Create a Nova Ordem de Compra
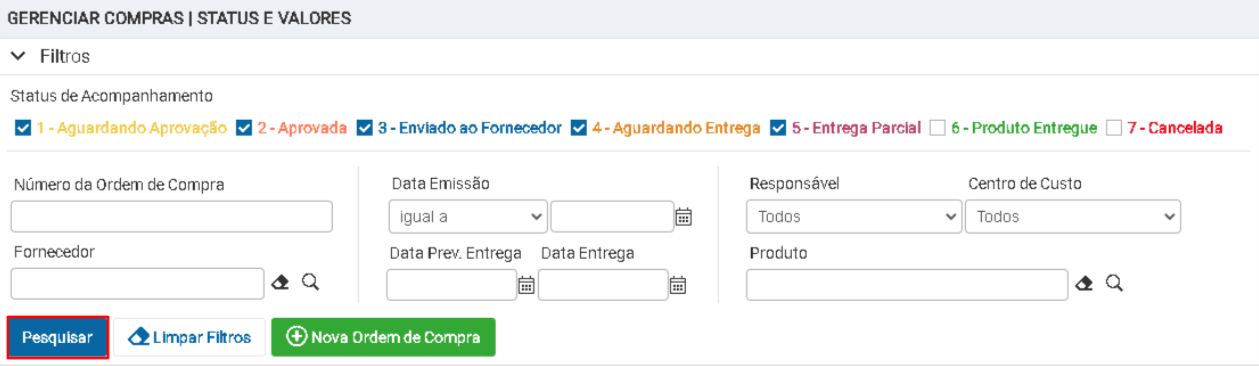 click(x=383, y=338)
